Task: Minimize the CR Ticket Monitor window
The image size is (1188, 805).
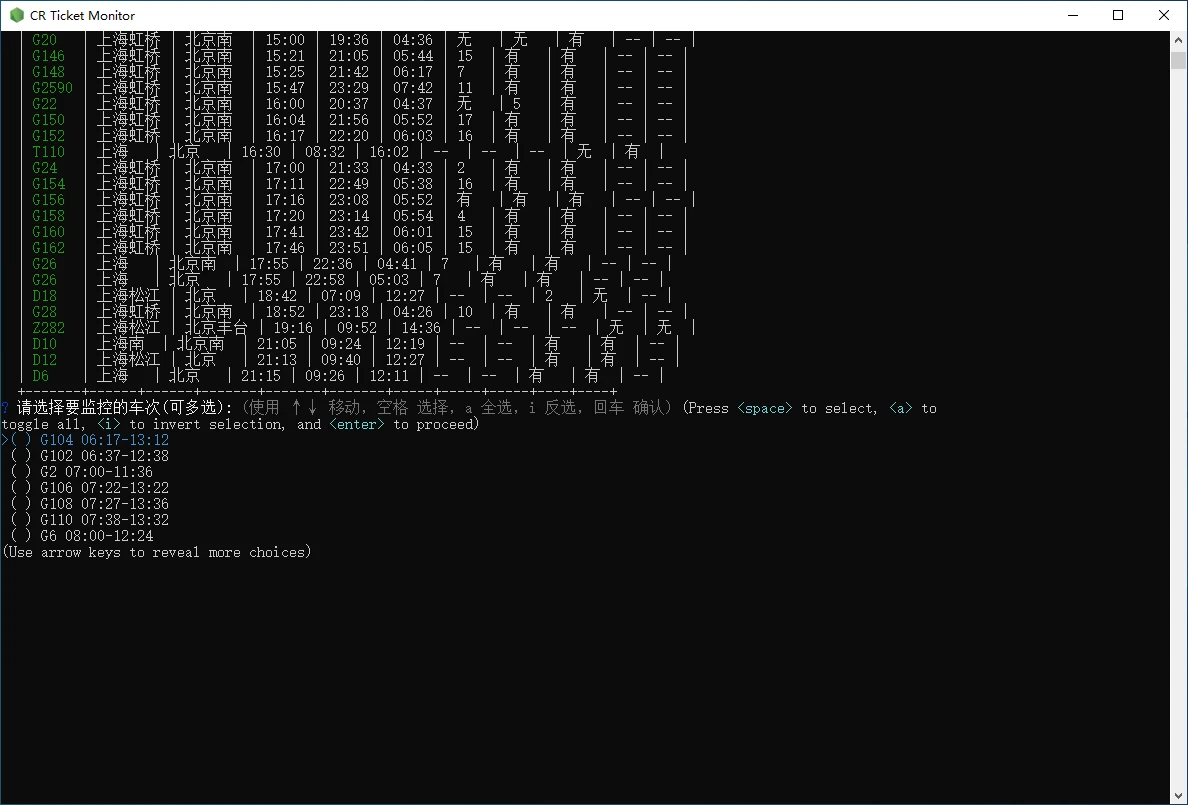Action: [x=1072, y=15]
